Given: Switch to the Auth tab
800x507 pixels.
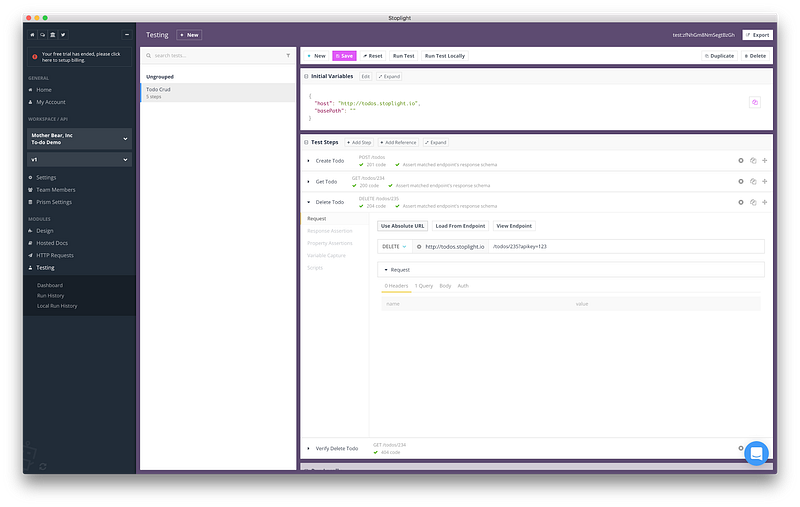Looking at the screenshot, I should [463, 286].
